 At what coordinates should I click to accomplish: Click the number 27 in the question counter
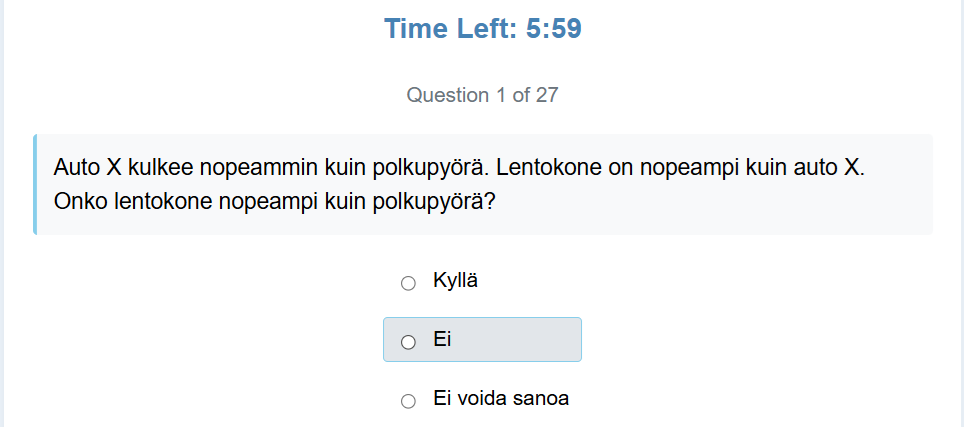[x=547, y=96]
